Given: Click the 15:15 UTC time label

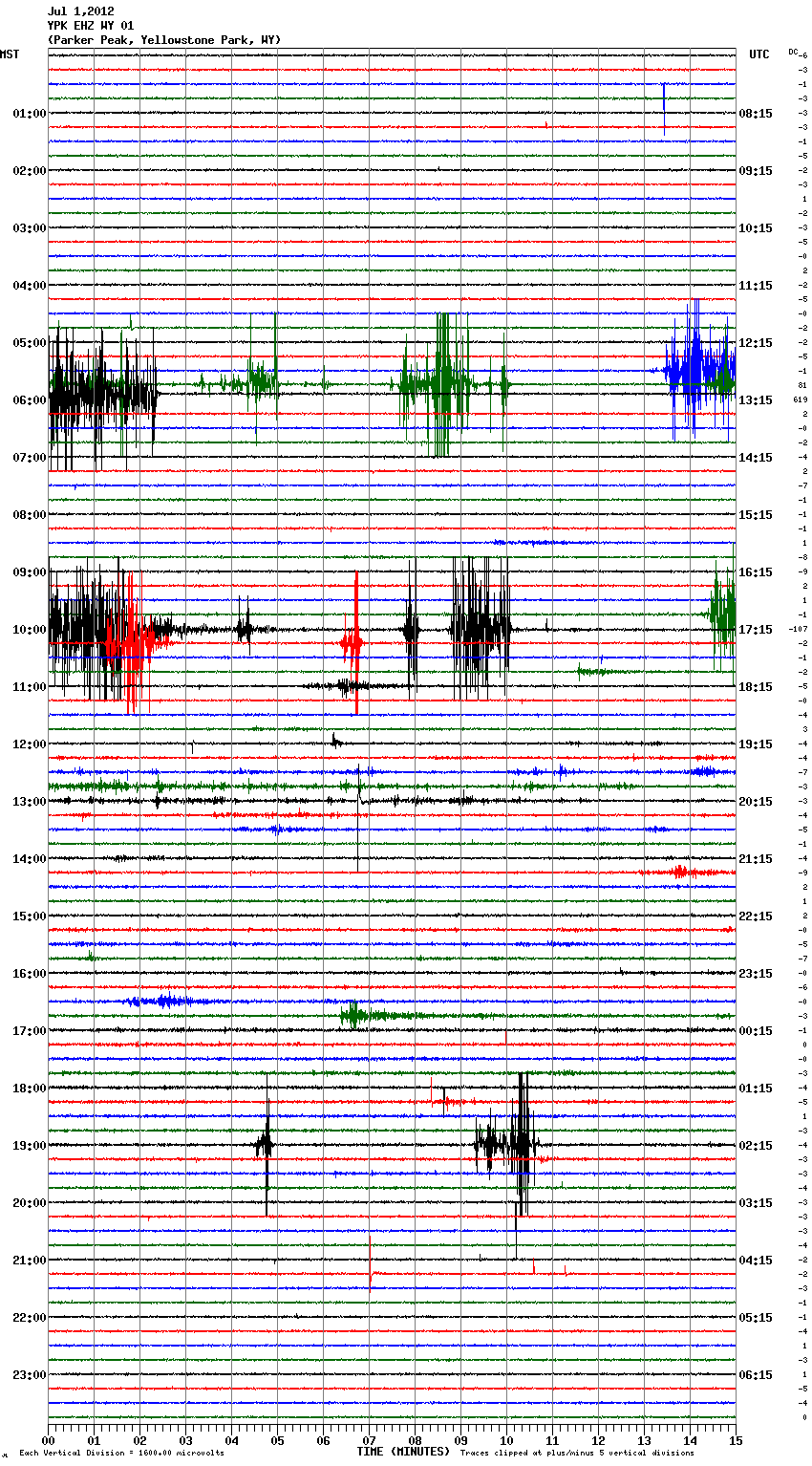Looking at the screenshot, I should tap(756, 515).
